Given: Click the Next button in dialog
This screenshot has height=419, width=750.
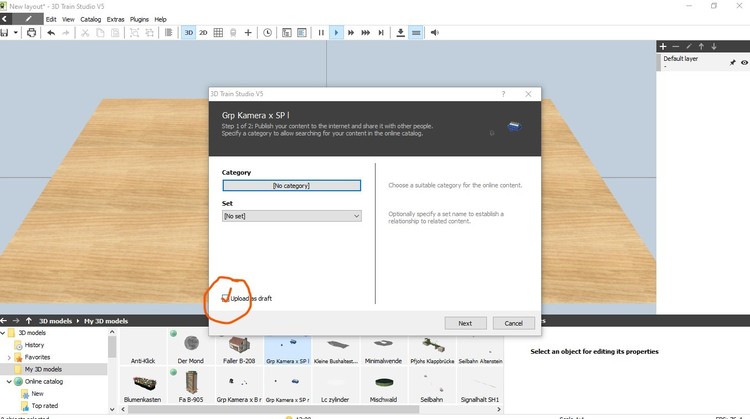Looking at the screenshot, I should tap(465, 323).
